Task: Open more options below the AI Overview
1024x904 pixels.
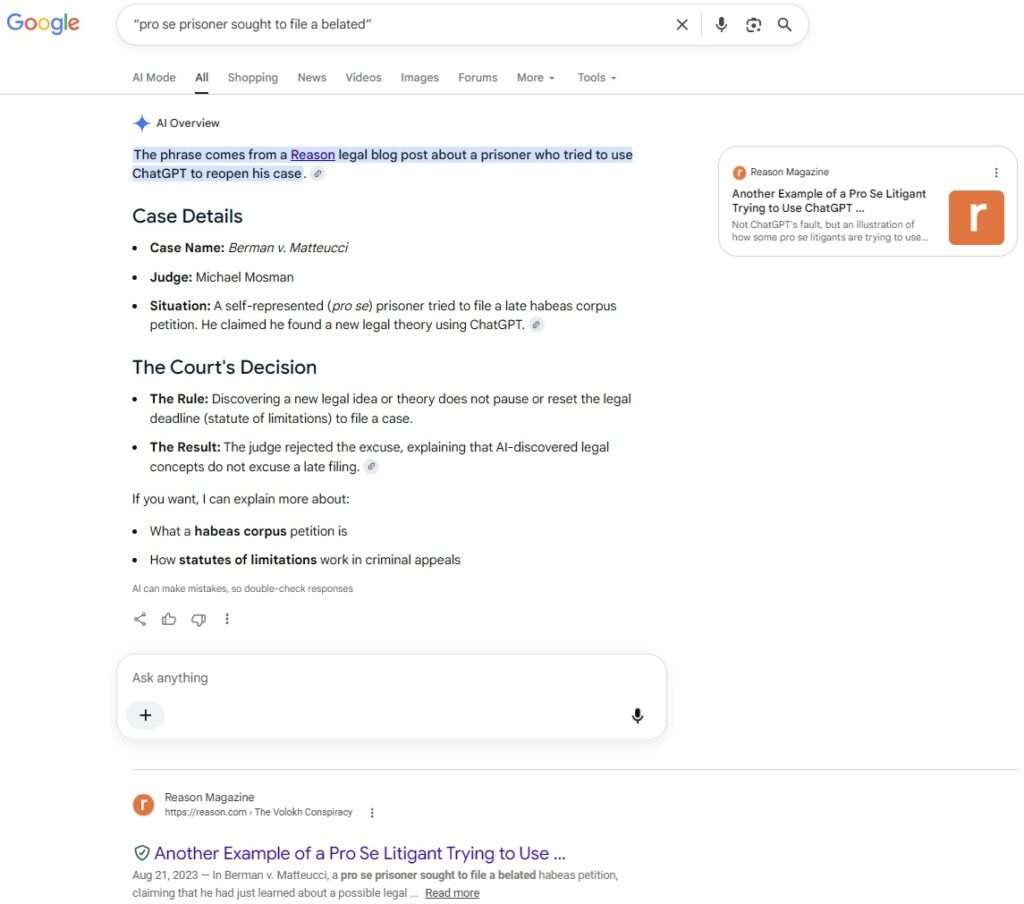Action: (227, 619)
